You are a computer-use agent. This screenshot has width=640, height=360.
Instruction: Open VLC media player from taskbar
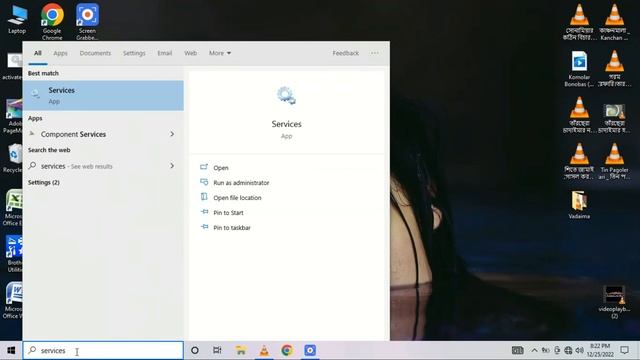(264, 350)
